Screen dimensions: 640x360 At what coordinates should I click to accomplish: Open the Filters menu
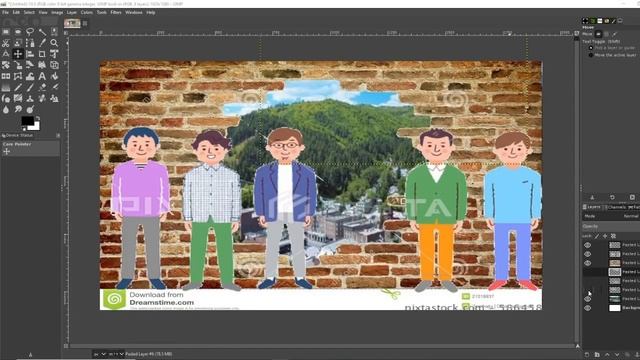116,13
